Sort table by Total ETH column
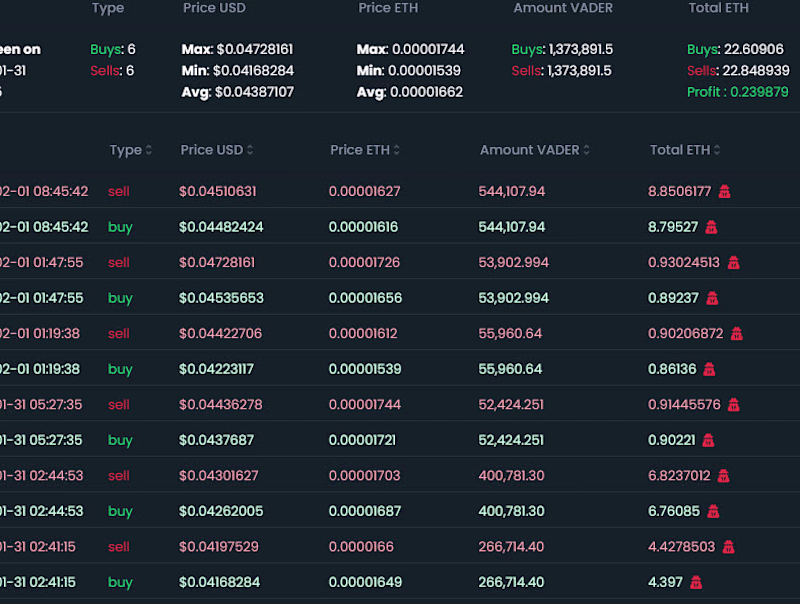 tap(685, 150)
